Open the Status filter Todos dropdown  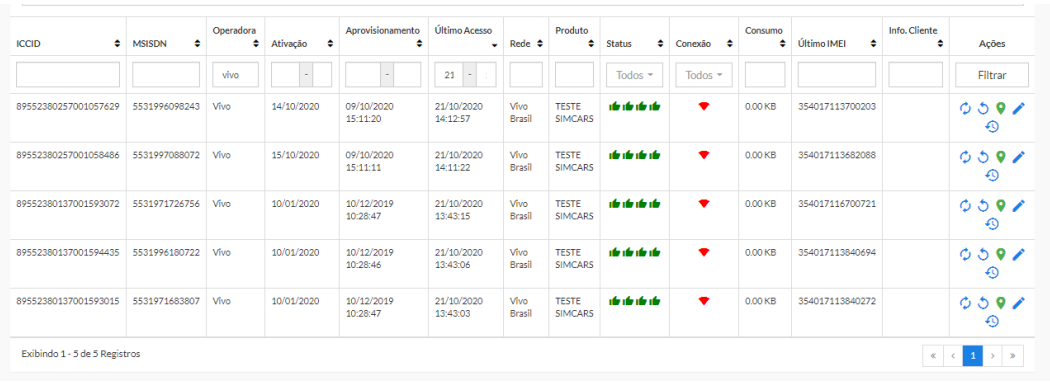pos(634,75)
